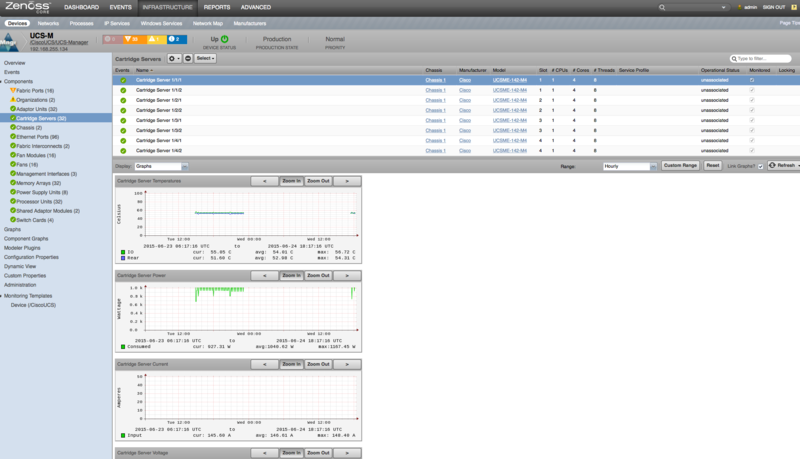Screen dimensions: 800x459
Task: Switch to the Network Map tab
Action: [x=208, y=23]
